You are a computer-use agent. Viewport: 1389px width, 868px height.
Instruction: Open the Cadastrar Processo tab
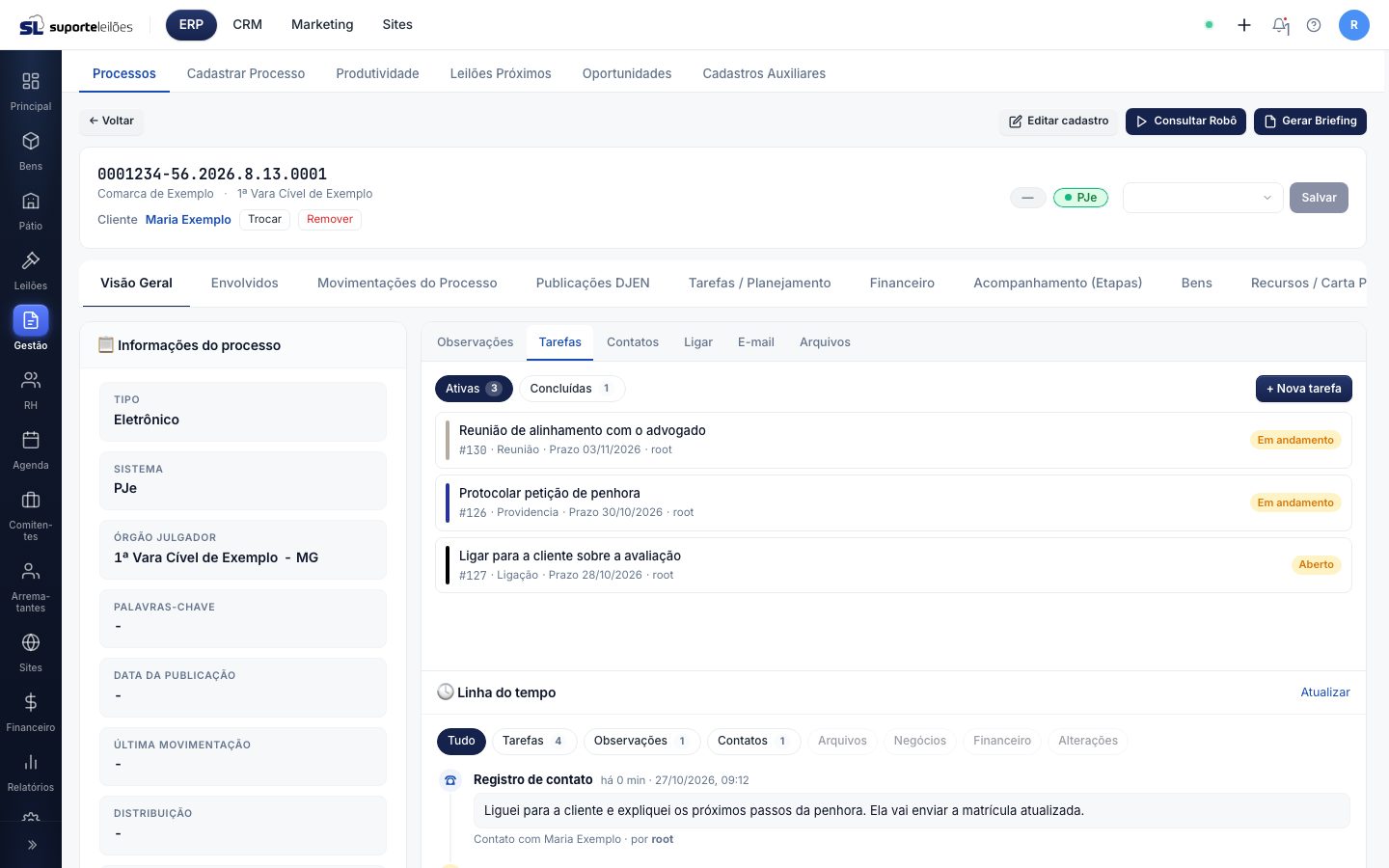click(246, 73)
